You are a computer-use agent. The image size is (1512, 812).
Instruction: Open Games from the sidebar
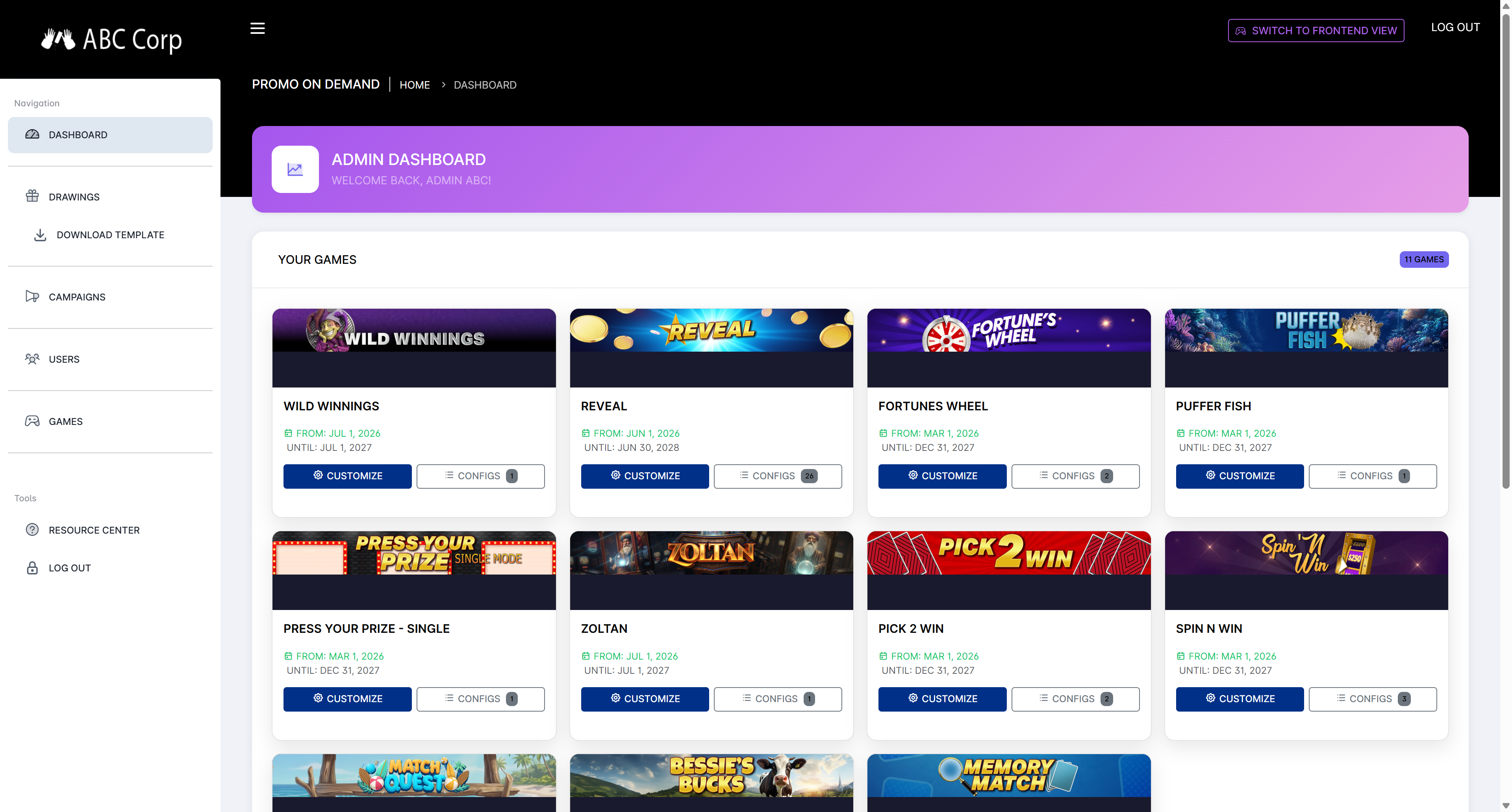pos(110,421)
